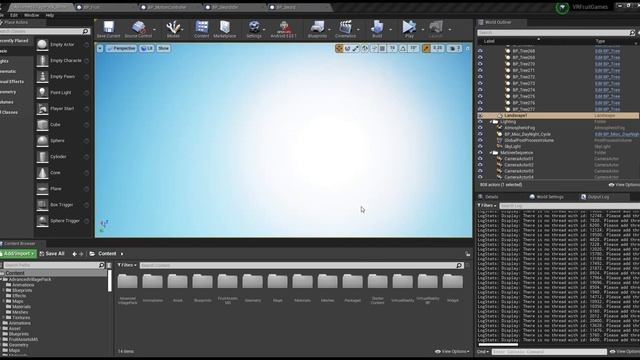Click Edit BP_Misc_DayNight link
The width and height of the screenshot is (640, 360).
click(617, 134)
